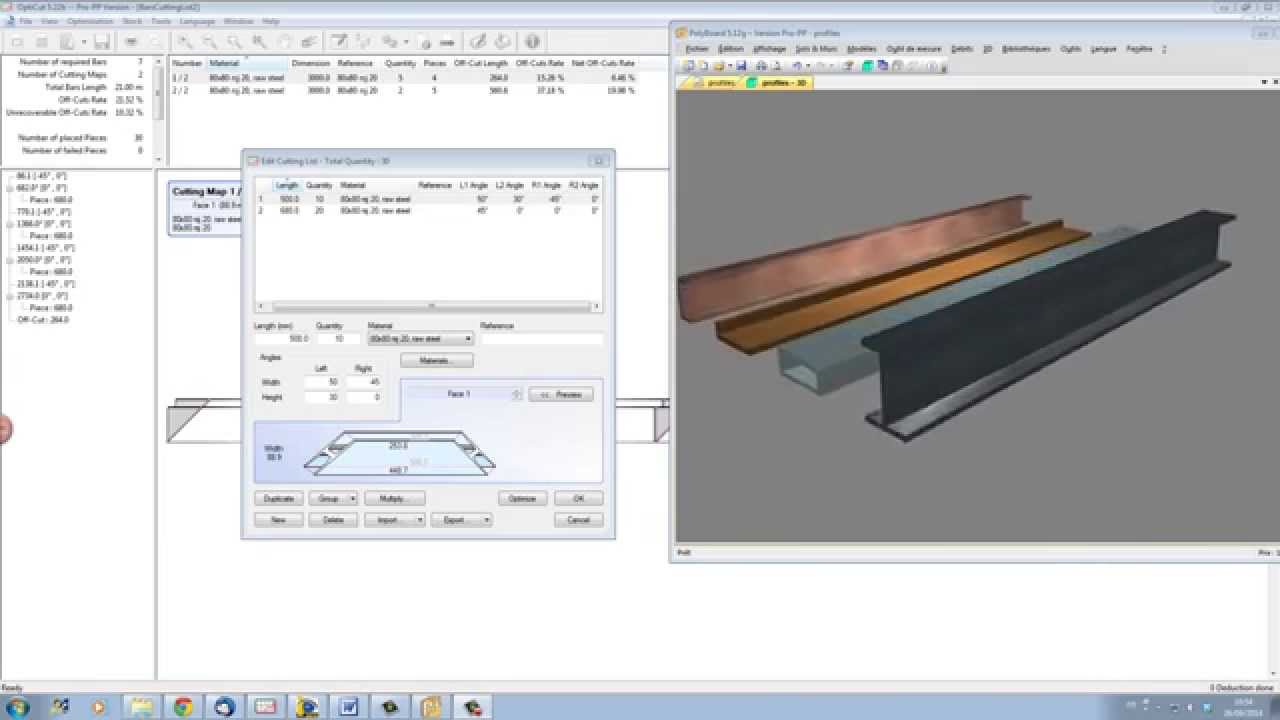Collapse the 2050.0 tree node in left panel
Viewport: 1280px width, 720px height.
tap(9, 260)
